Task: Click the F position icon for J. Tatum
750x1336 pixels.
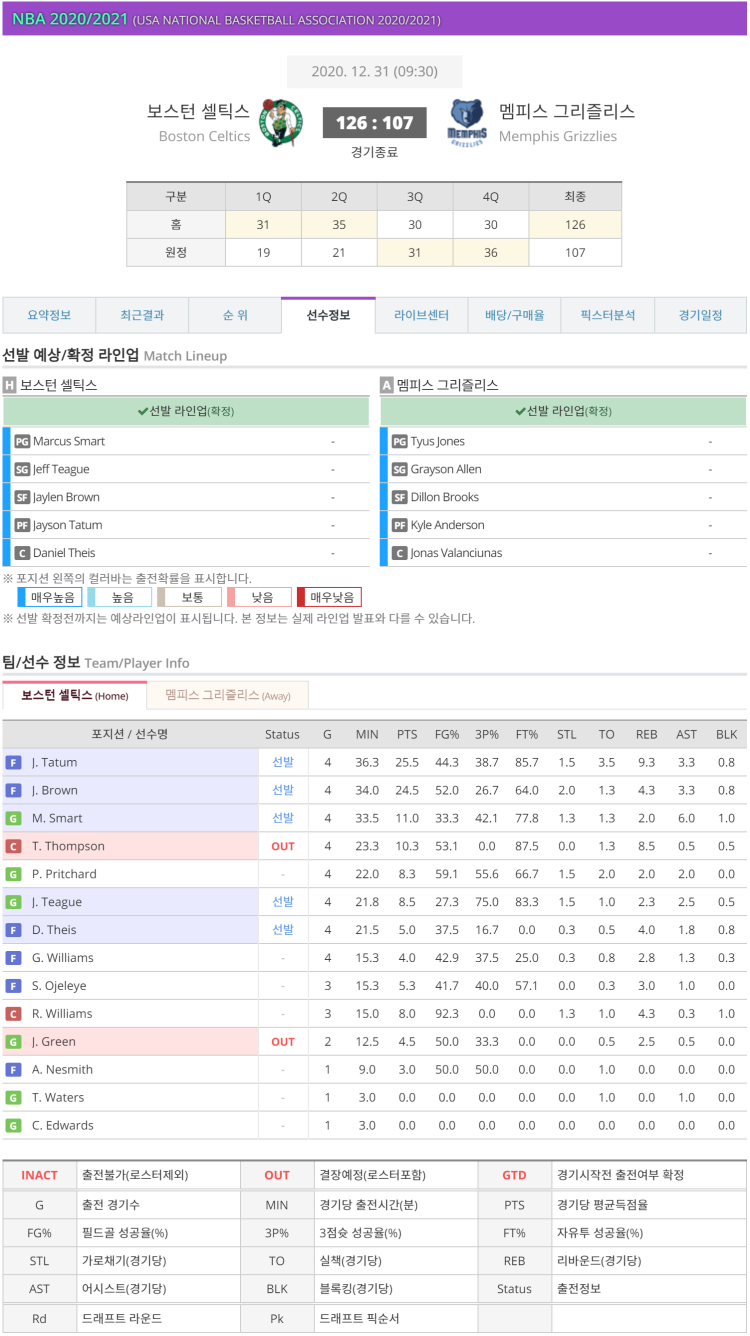Action: click(13, 762)
